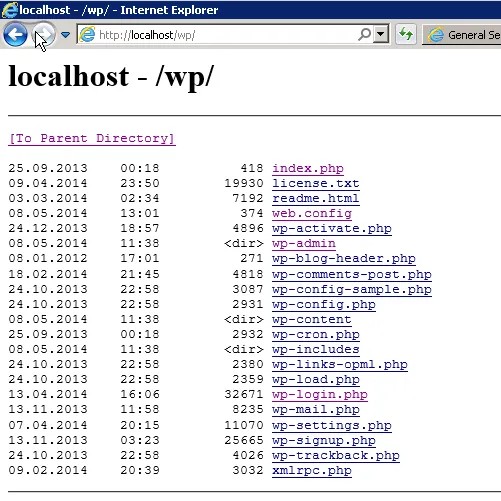This screenshot has width=501, height=501.
Task: Click the file size value 25665
Action: [244, 440]
